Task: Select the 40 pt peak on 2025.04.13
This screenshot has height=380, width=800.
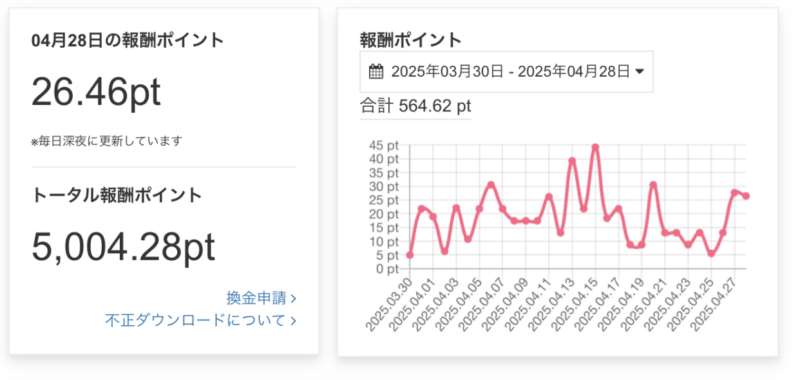Action: [572, 161]
